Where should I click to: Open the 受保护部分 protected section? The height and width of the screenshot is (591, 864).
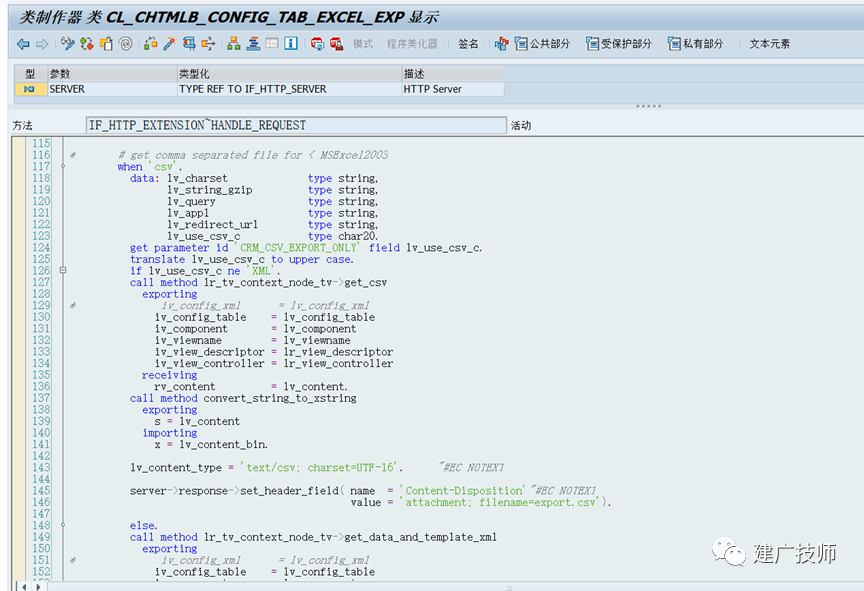click(x=619, y=44)
